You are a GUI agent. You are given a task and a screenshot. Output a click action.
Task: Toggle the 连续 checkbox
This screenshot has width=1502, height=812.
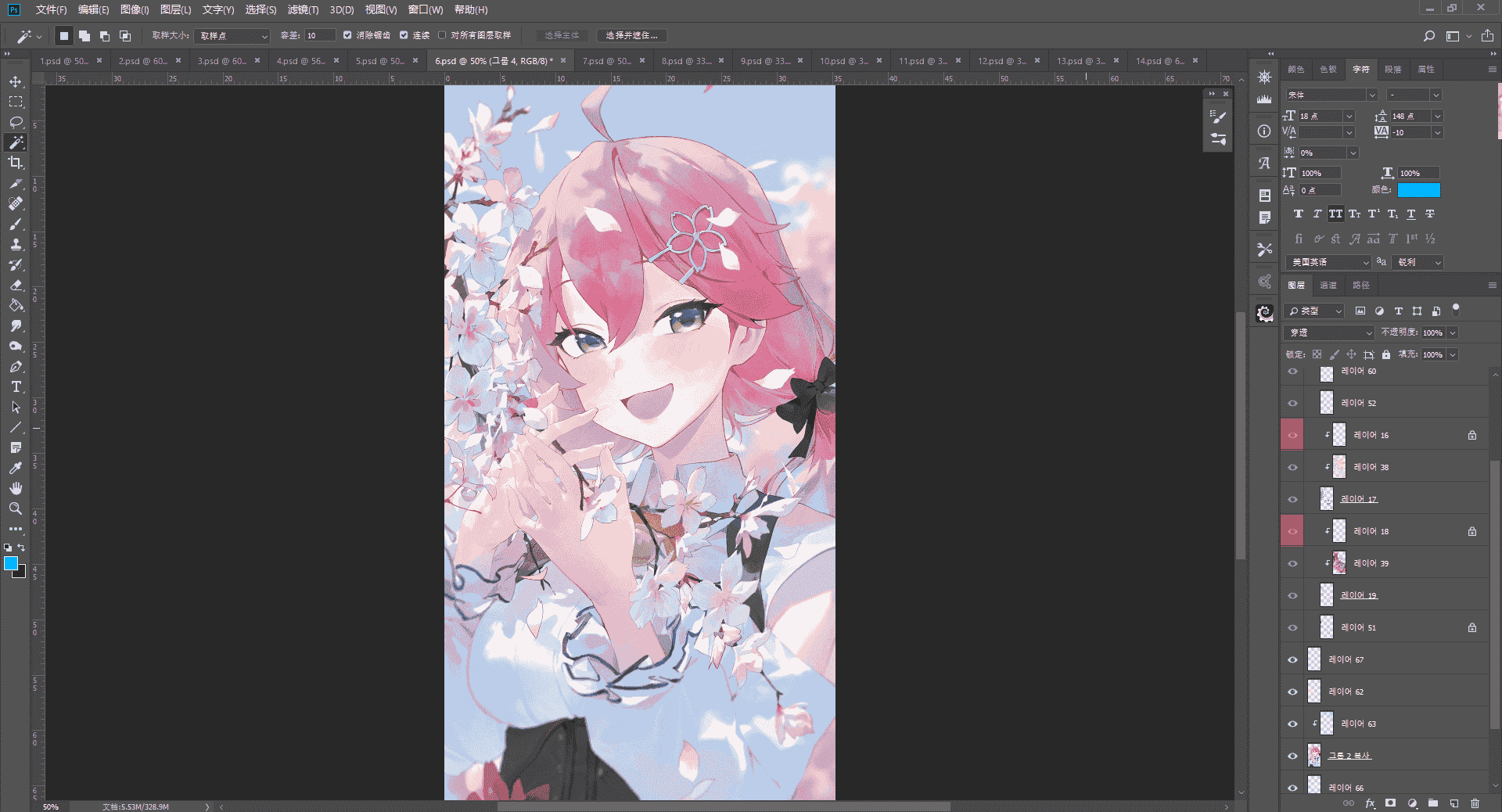404,35
